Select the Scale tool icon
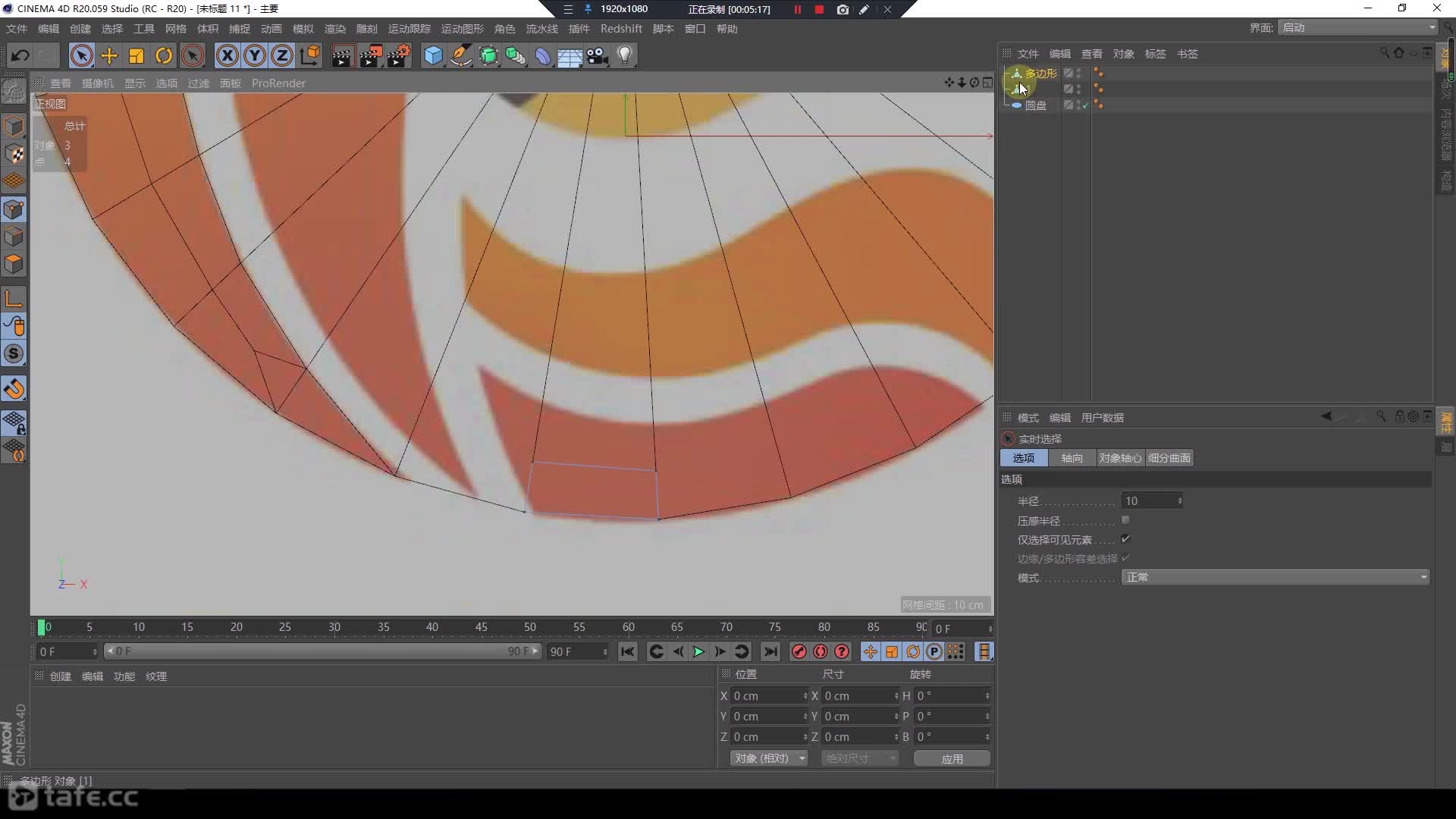 (x=136, y=55)
